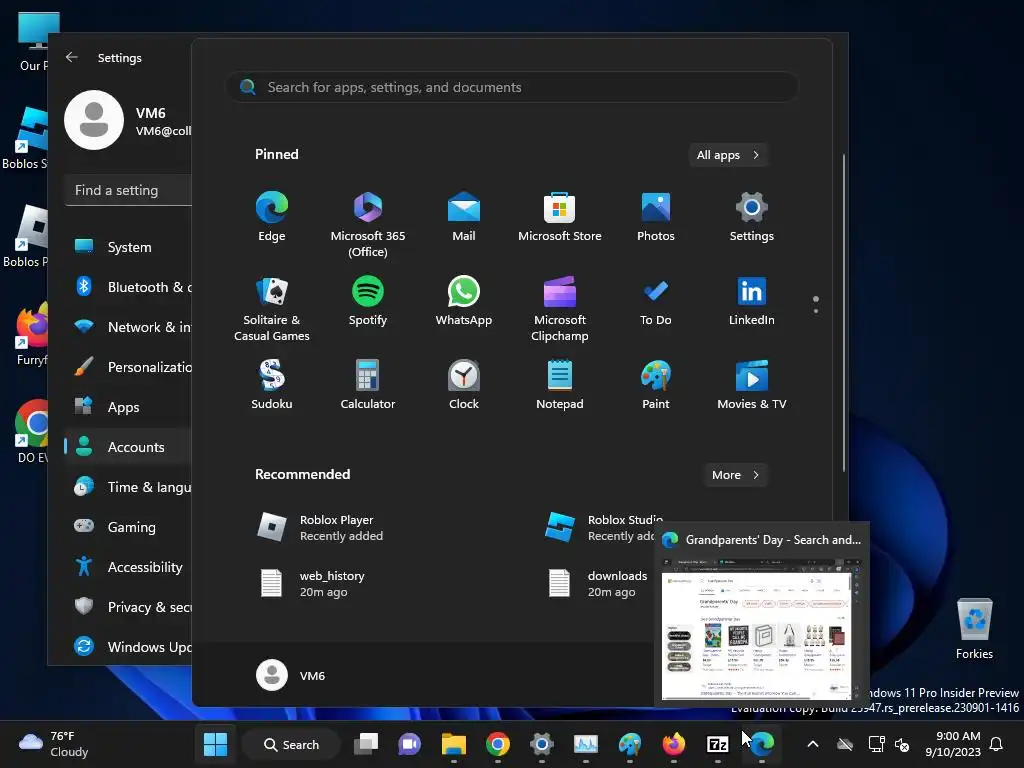Image resolution: width=1024 pixels, height=768 pixels.
Task: Open Network & internet settings category
Action: click(x=129, y=327)
